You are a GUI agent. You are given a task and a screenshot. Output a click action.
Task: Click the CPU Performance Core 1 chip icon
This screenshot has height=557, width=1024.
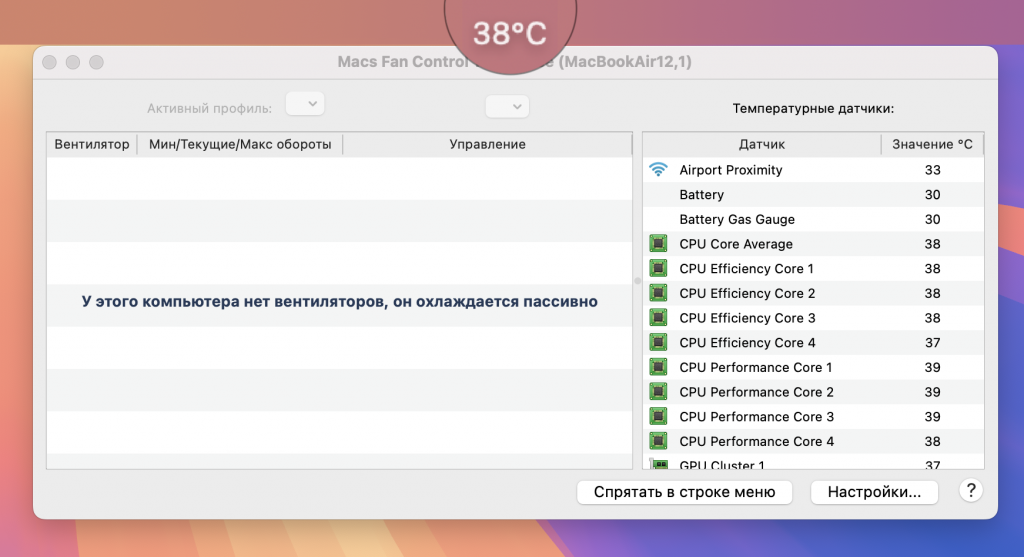pyautogui.click(x=658, y=367)
